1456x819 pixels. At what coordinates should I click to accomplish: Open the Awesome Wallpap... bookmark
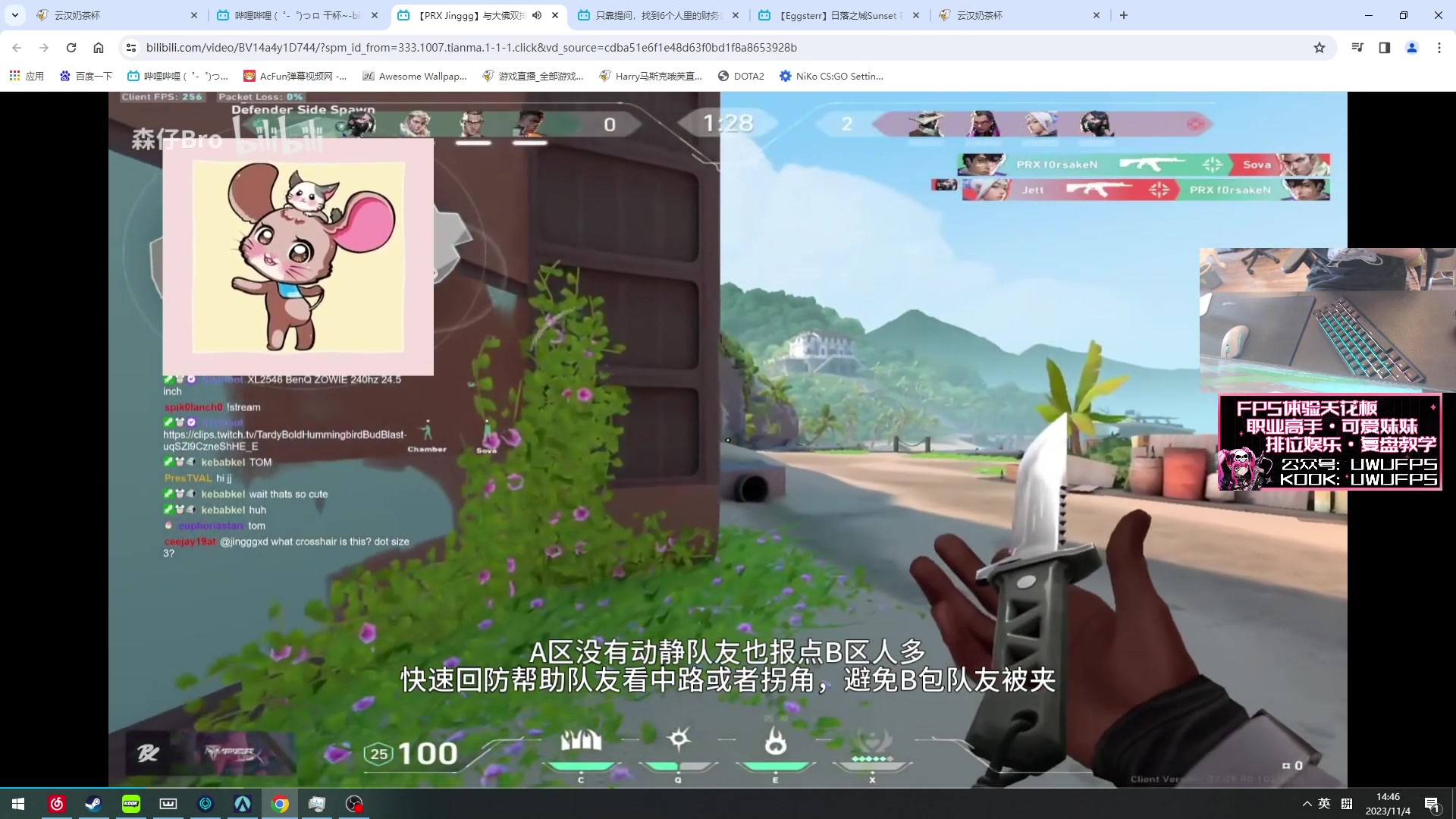click(415, 76)
